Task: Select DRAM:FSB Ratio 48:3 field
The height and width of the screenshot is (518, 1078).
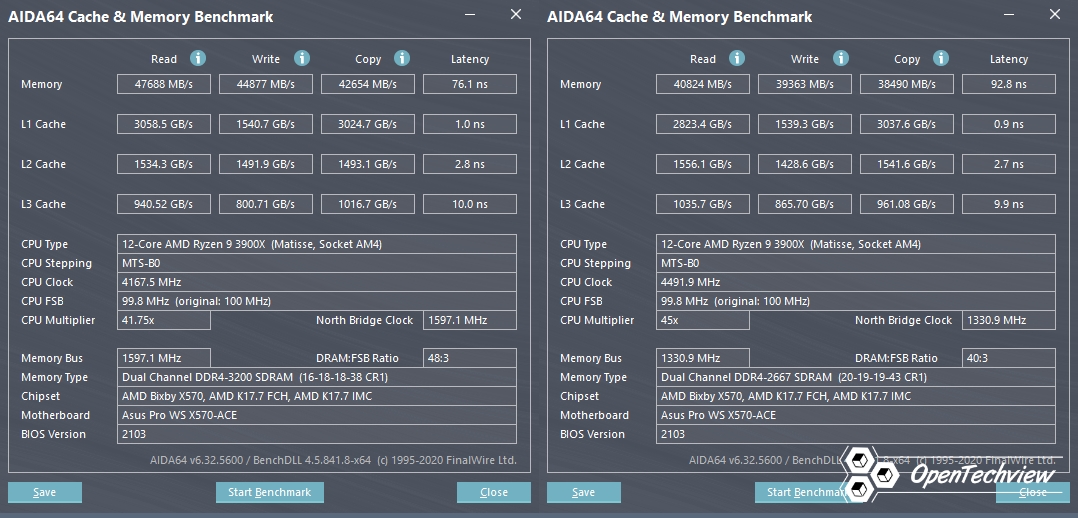Action: click(x=470, y=358)
